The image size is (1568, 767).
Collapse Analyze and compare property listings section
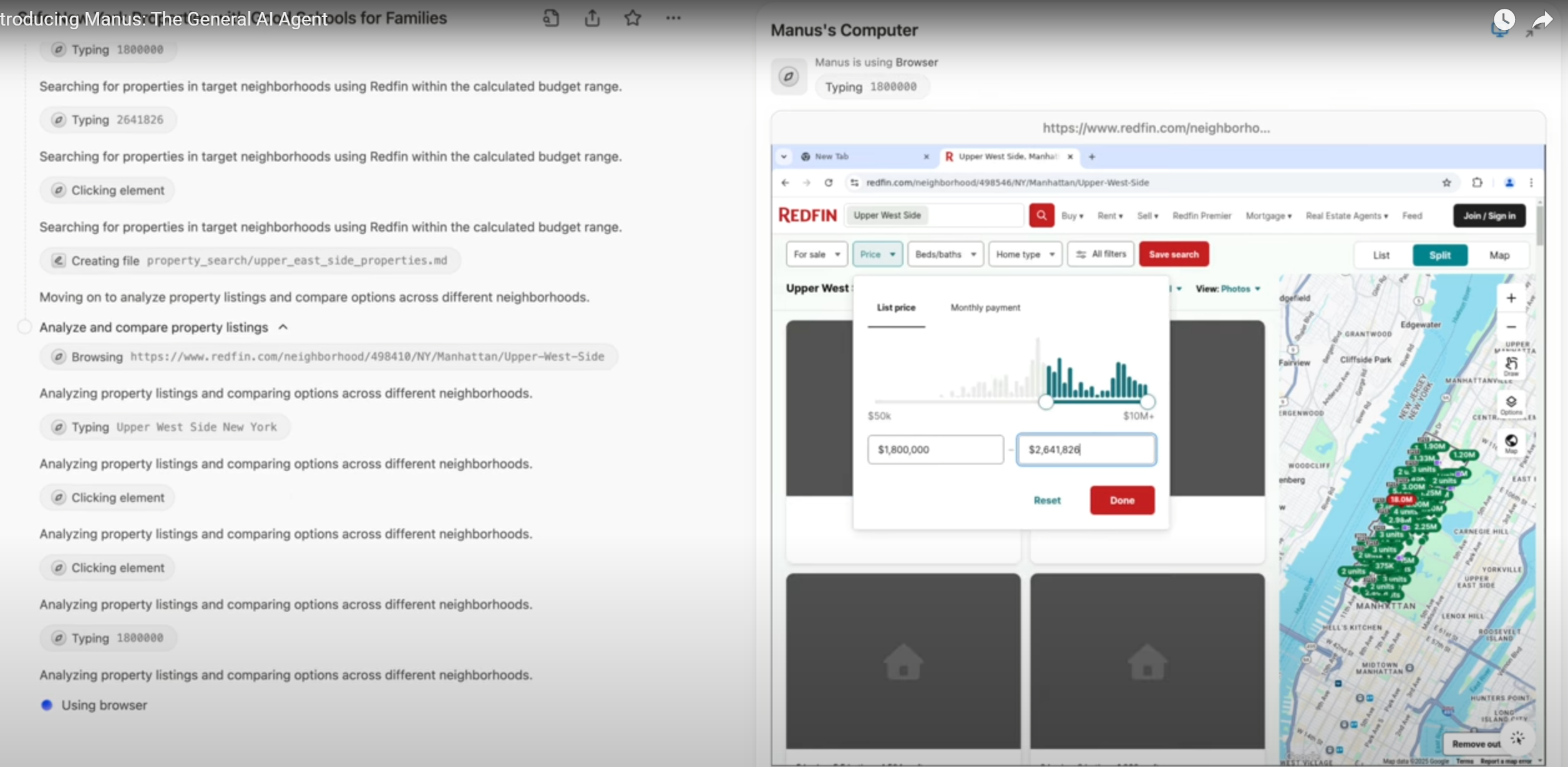click(x=283, y=327)
